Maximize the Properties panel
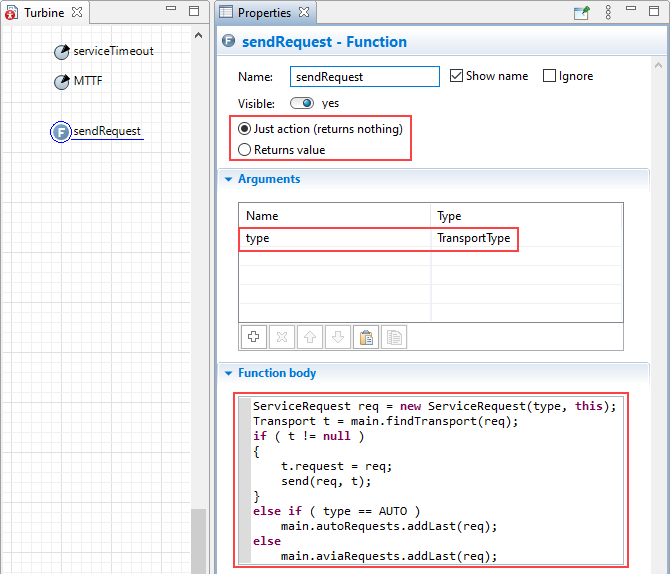 click(x=654, y=11)
